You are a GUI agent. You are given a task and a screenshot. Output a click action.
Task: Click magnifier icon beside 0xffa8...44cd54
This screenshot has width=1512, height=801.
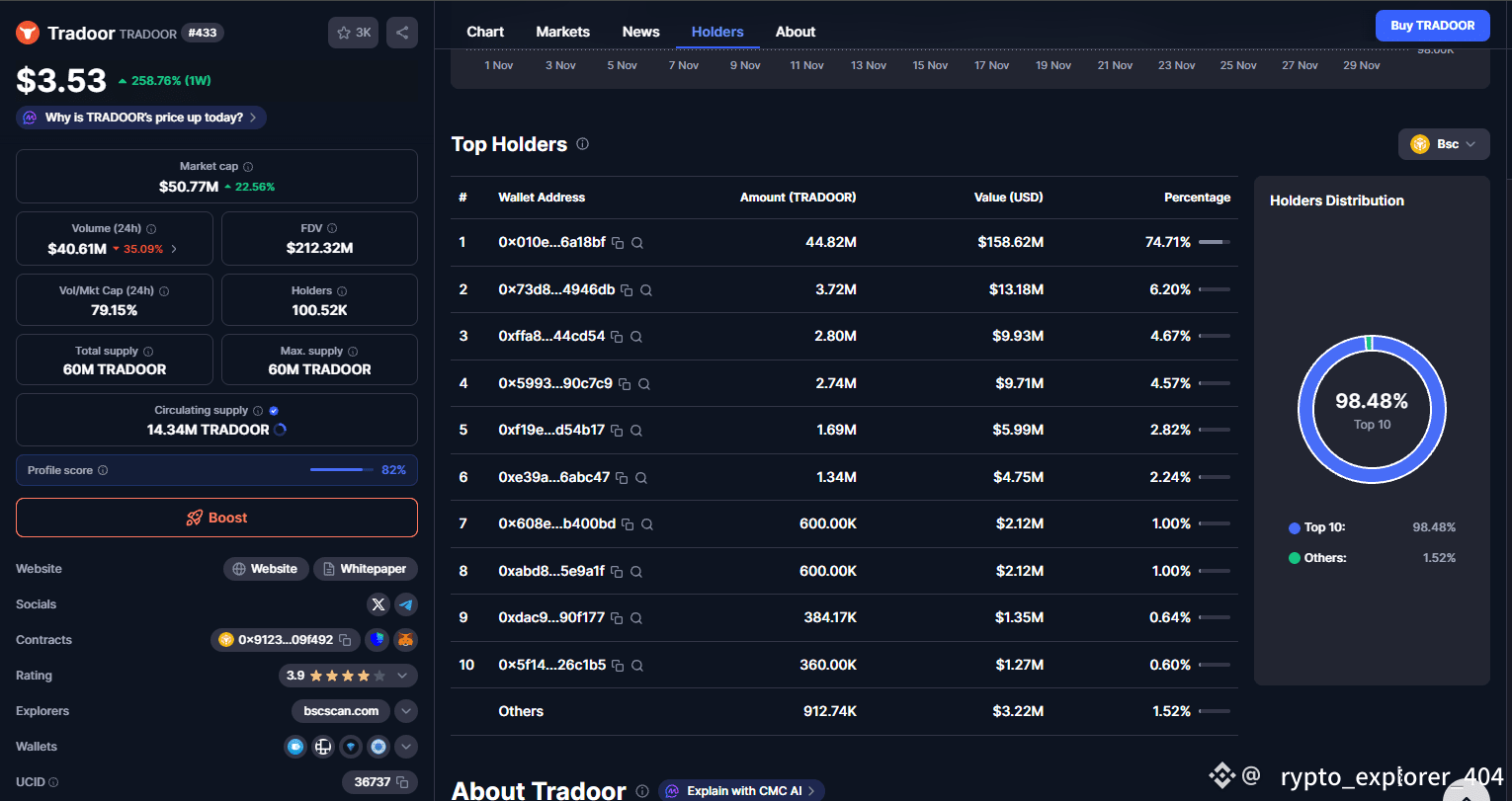(x=636, y=337)
